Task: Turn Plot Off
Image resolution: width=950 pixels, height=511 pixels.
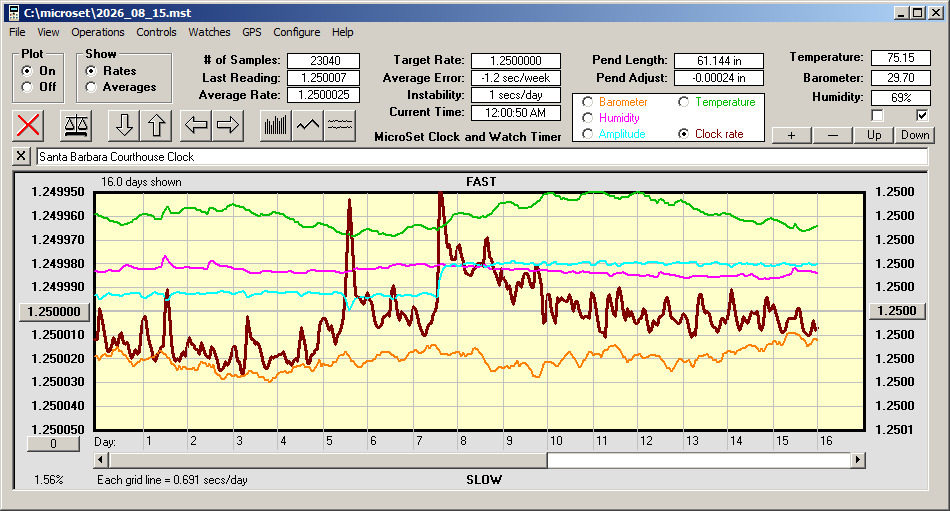Action: [x=27, y=87]
